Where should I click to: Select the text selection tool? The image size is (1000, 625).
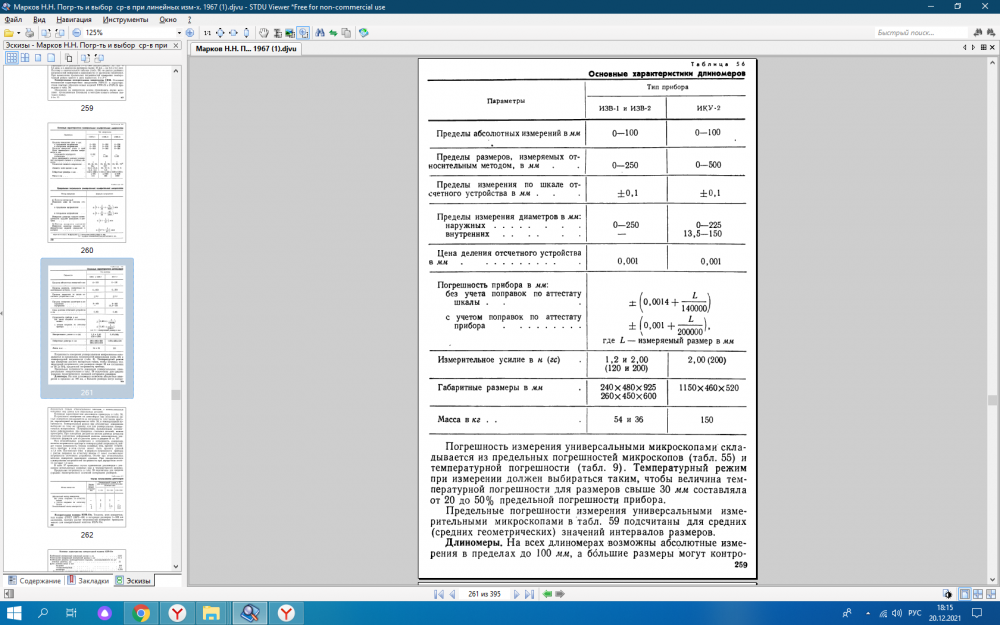[x=277, y=35]
